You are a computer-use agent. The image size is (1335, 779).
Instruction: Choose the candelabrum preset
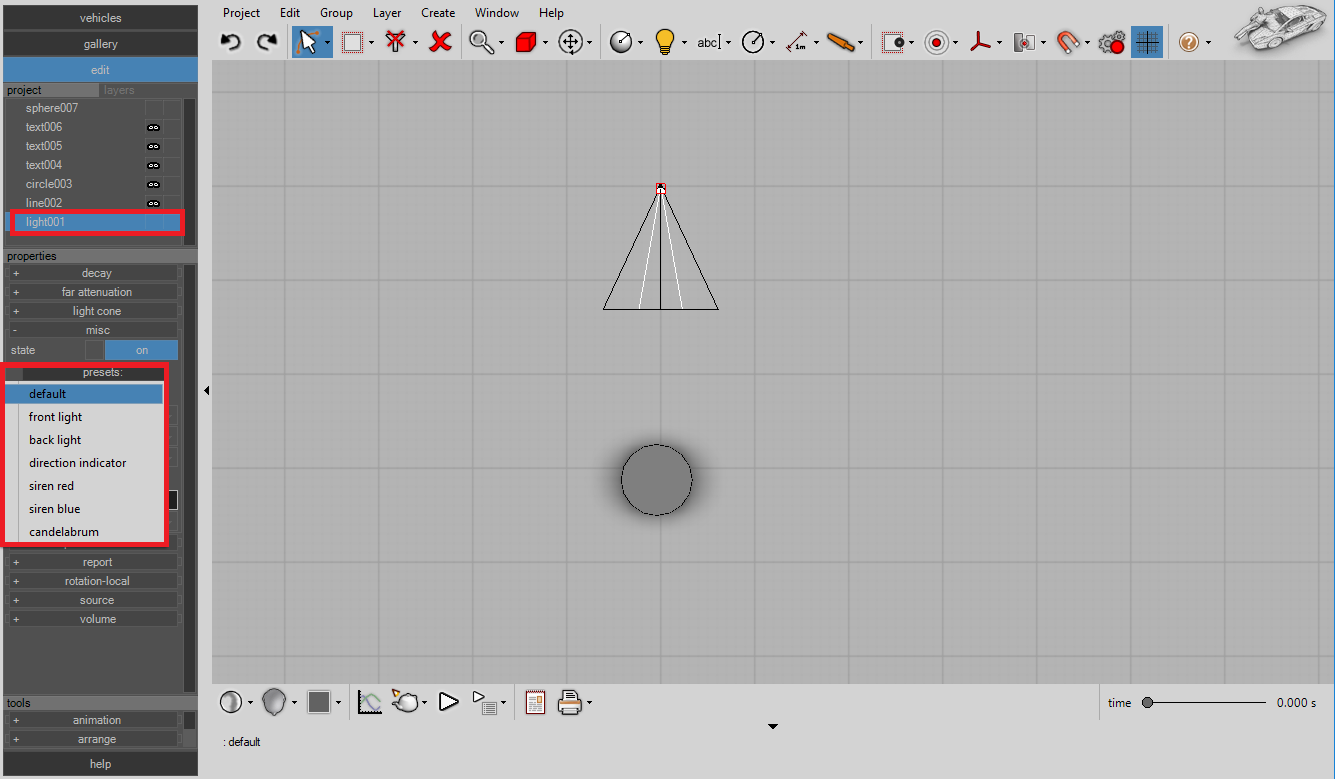coord(84,532)
